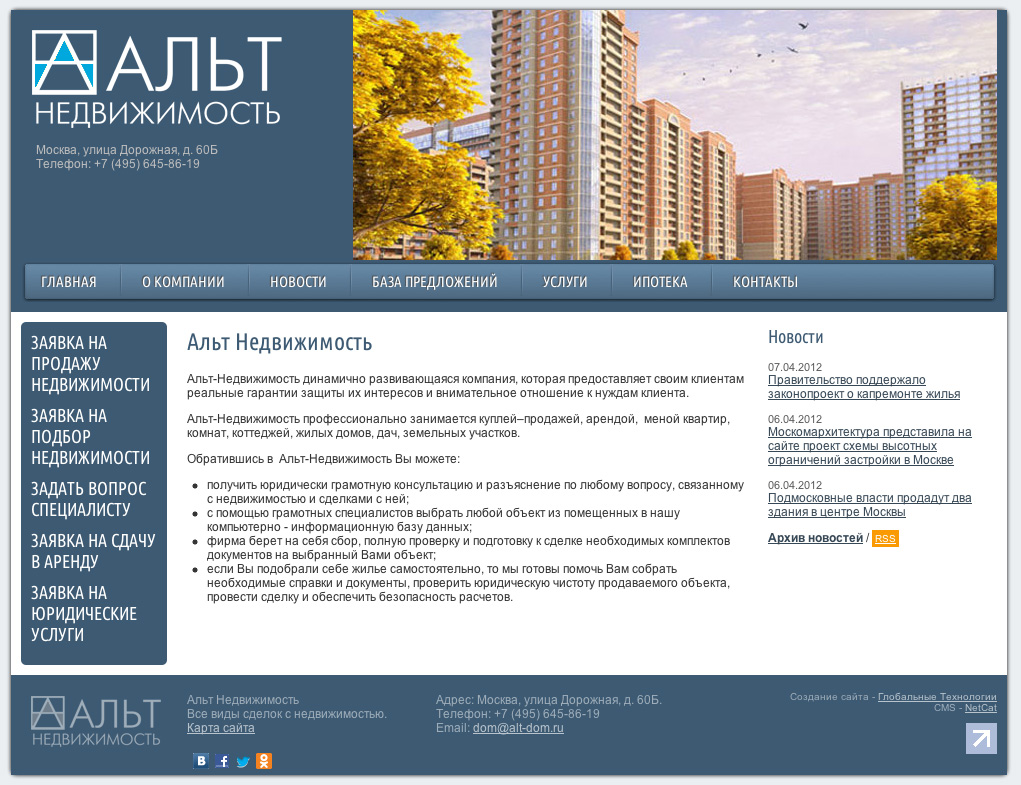Click the footer text Все виды сделок с недвижимостью
This screenshot has width=1021, height=785.
[x=287, y=714]
